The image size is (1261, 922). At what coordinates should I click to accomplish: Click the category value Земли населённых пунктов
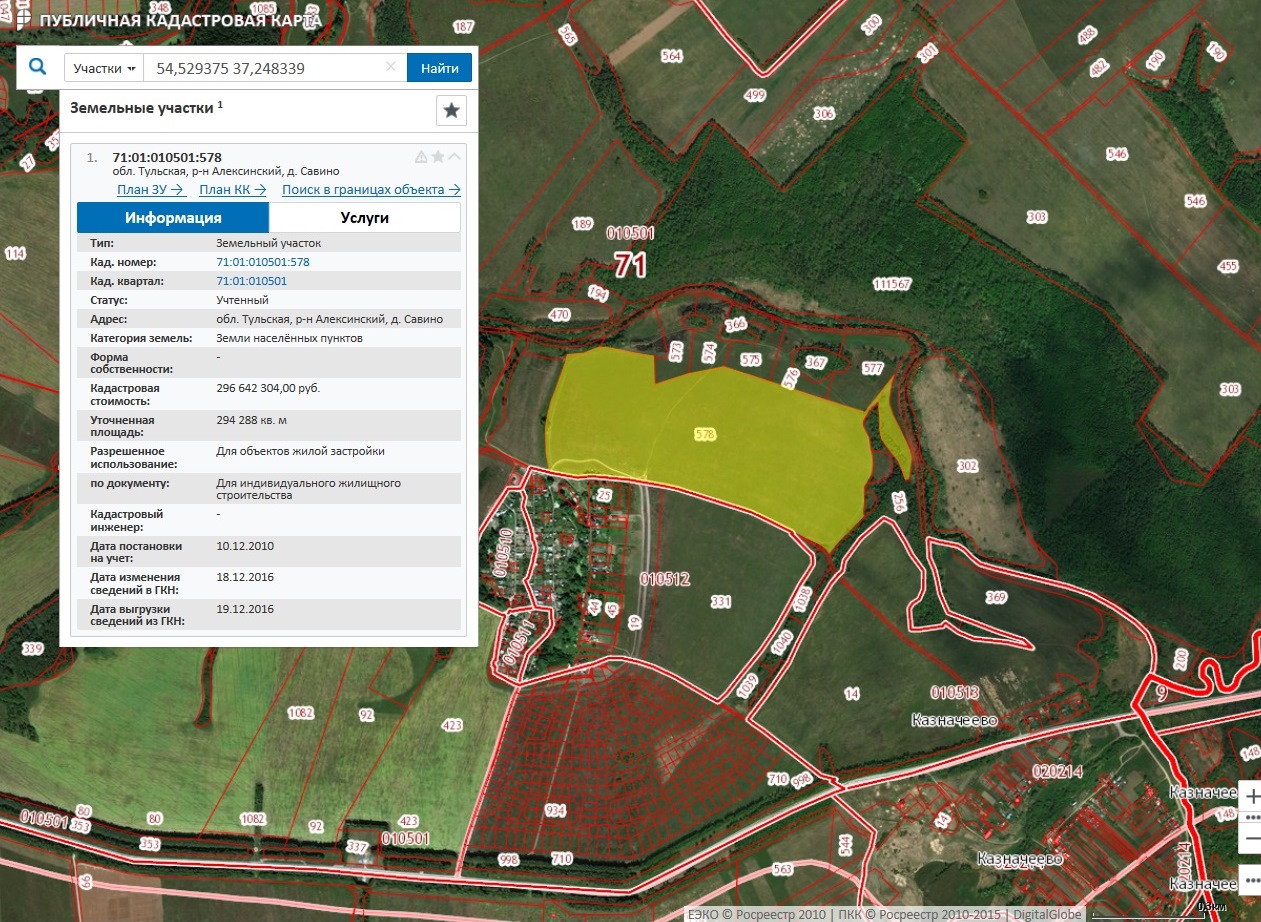[289, 338]
